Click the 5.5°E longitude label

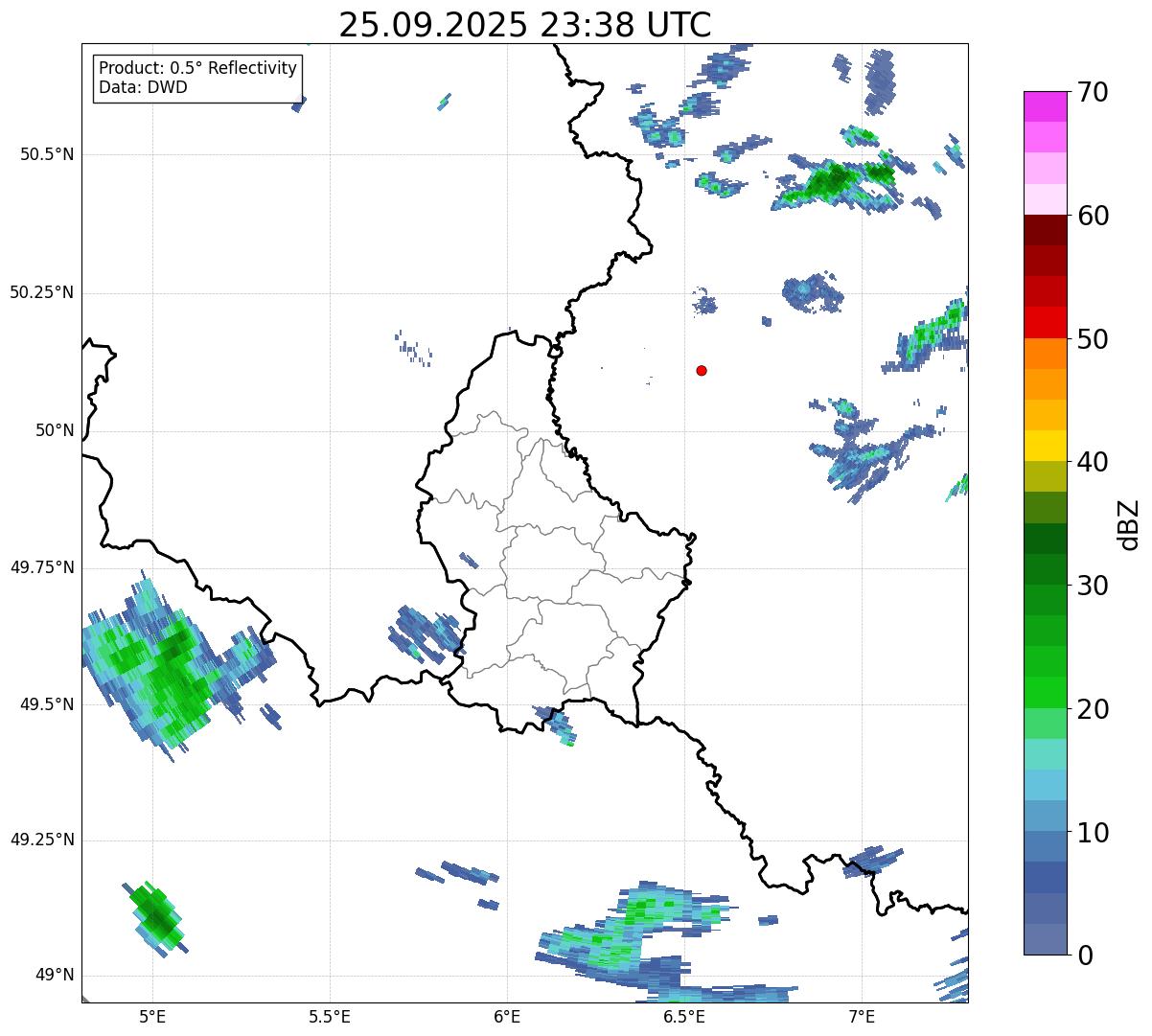[x=330, y=1016]
